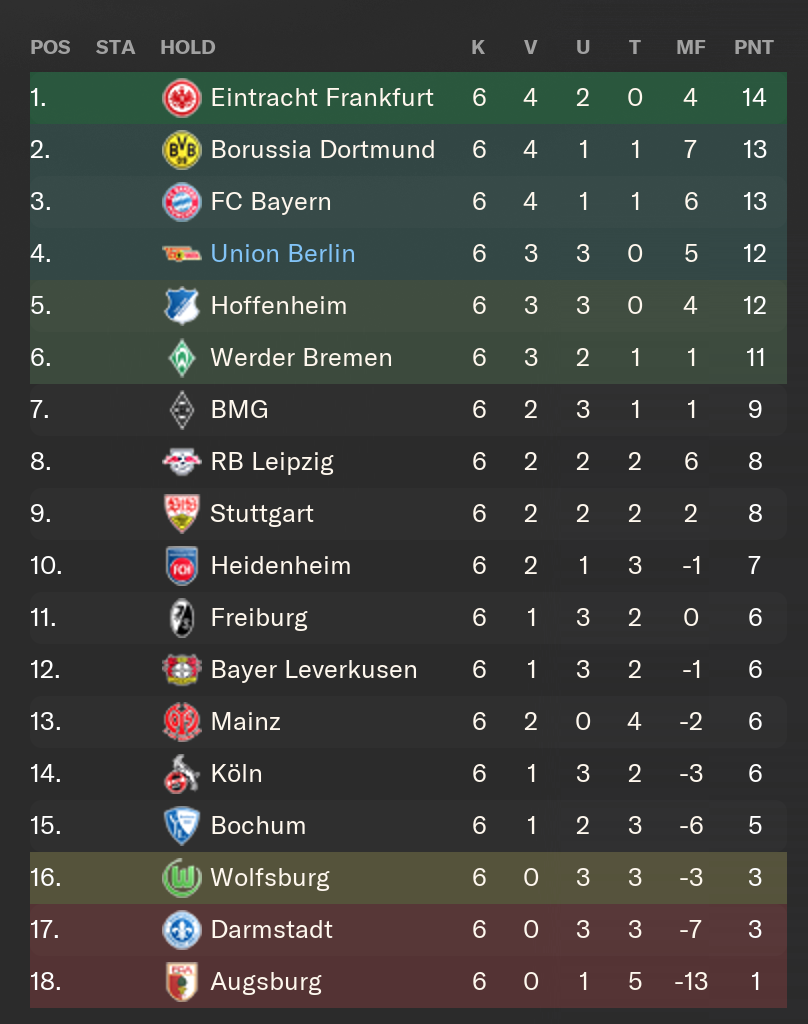The height and width of the screenshot is (1024, 808).
Task: Sort by the MF column header
Action: tap(690, 47)
